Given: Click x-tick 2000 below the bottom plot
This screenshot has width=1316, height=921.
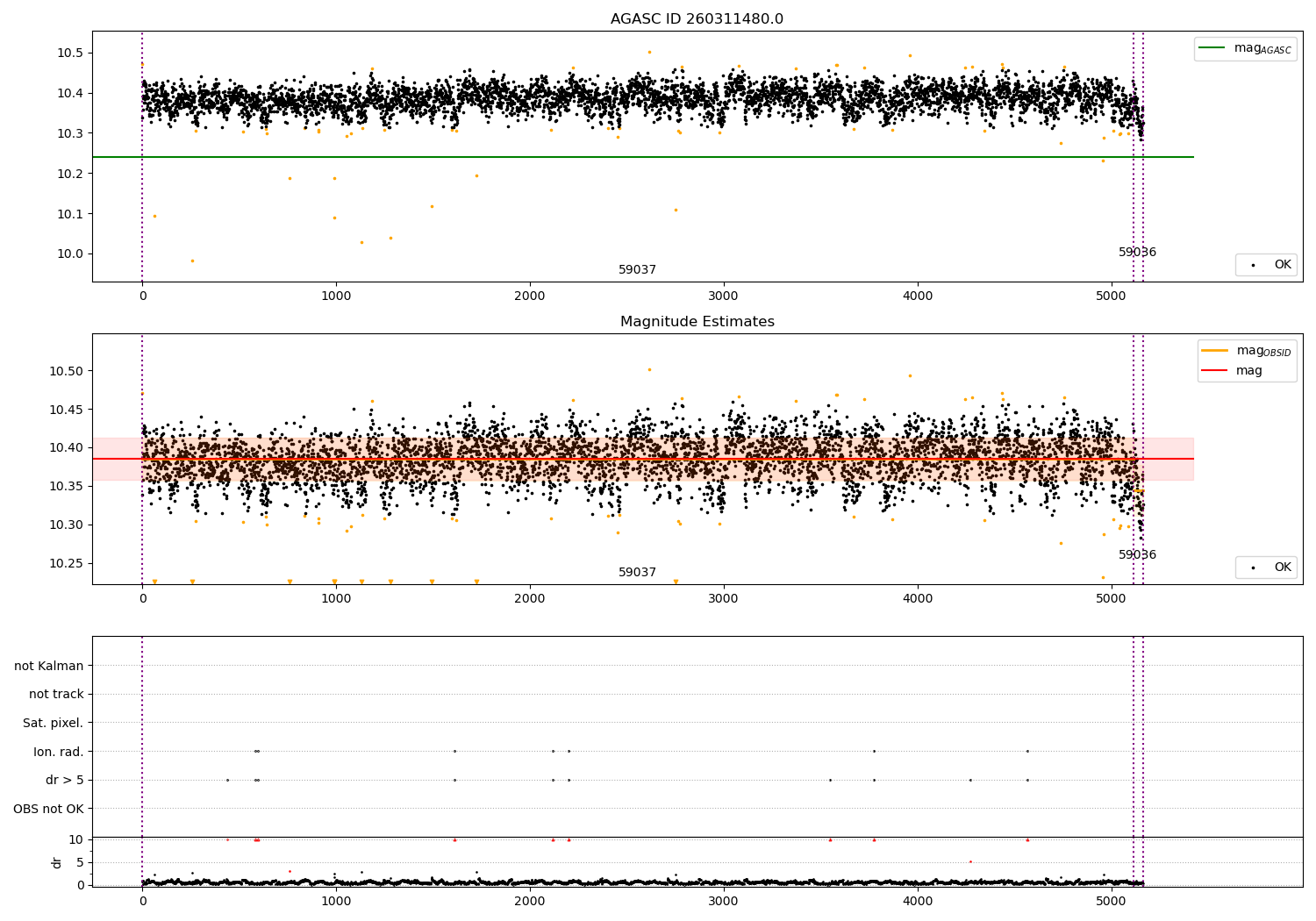Looking at the screenshot, I should [530, 901].
